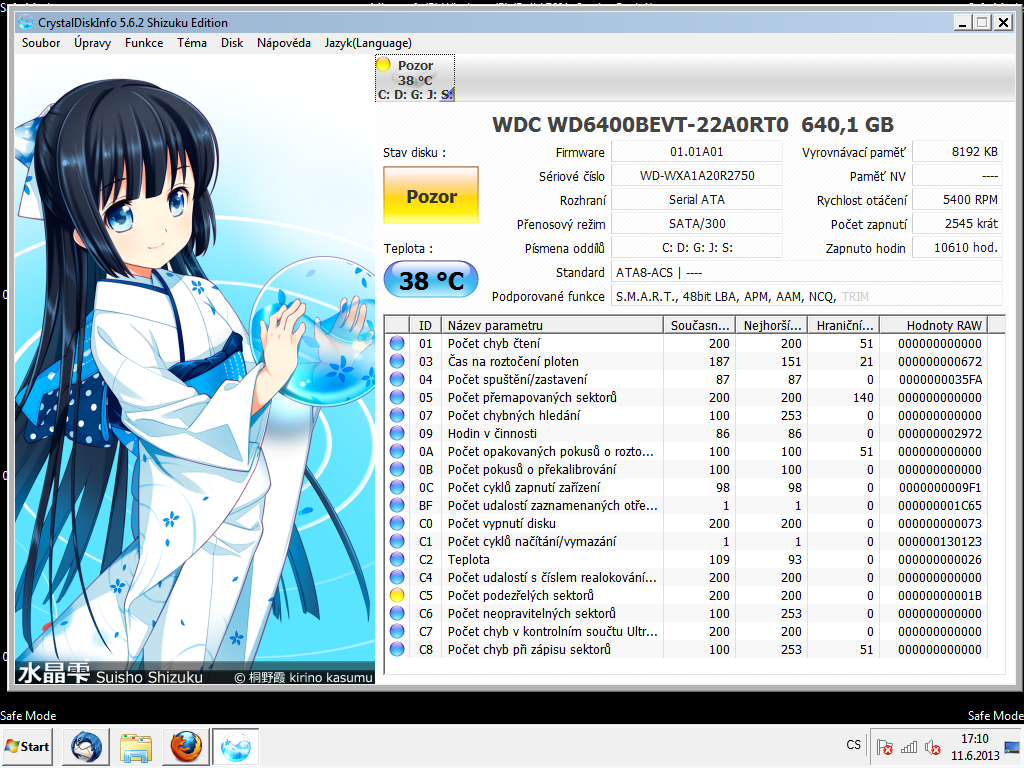Click the ID column header
This screenshot has width=1024, height=768.
point(425,325)
